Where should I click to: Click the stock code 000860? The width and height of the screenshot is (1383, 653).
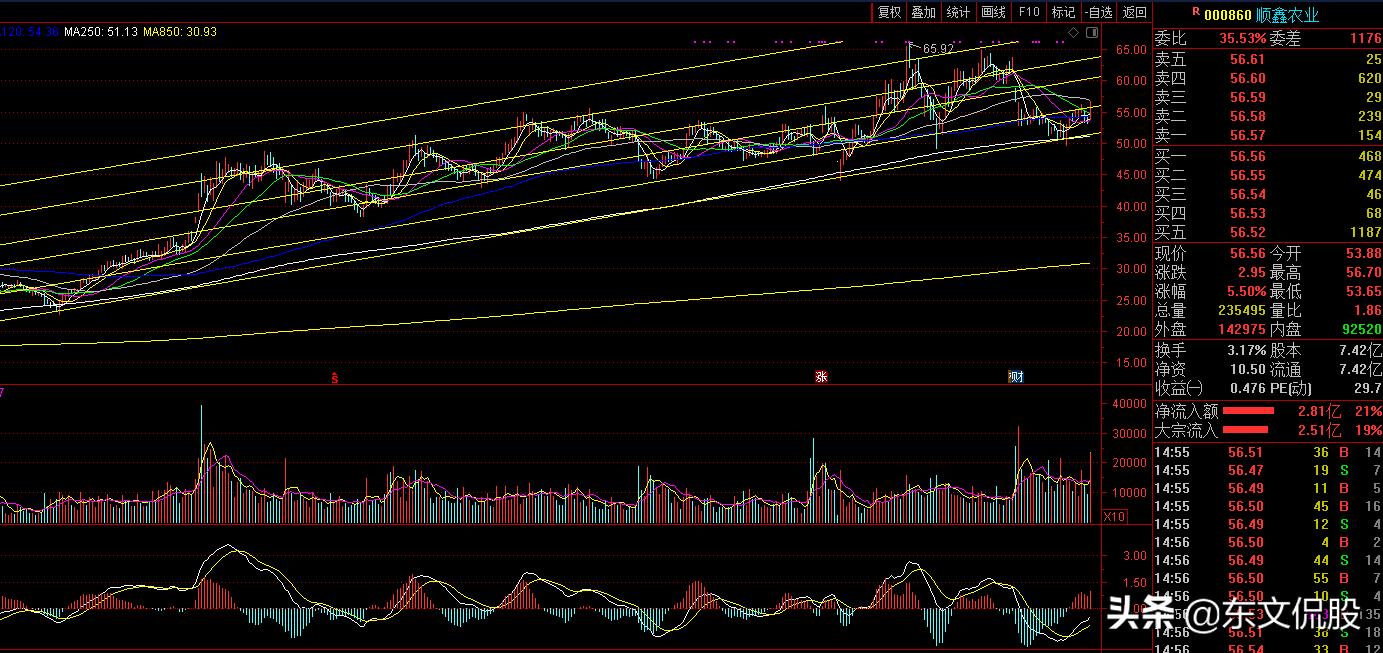coord(1228,15)
